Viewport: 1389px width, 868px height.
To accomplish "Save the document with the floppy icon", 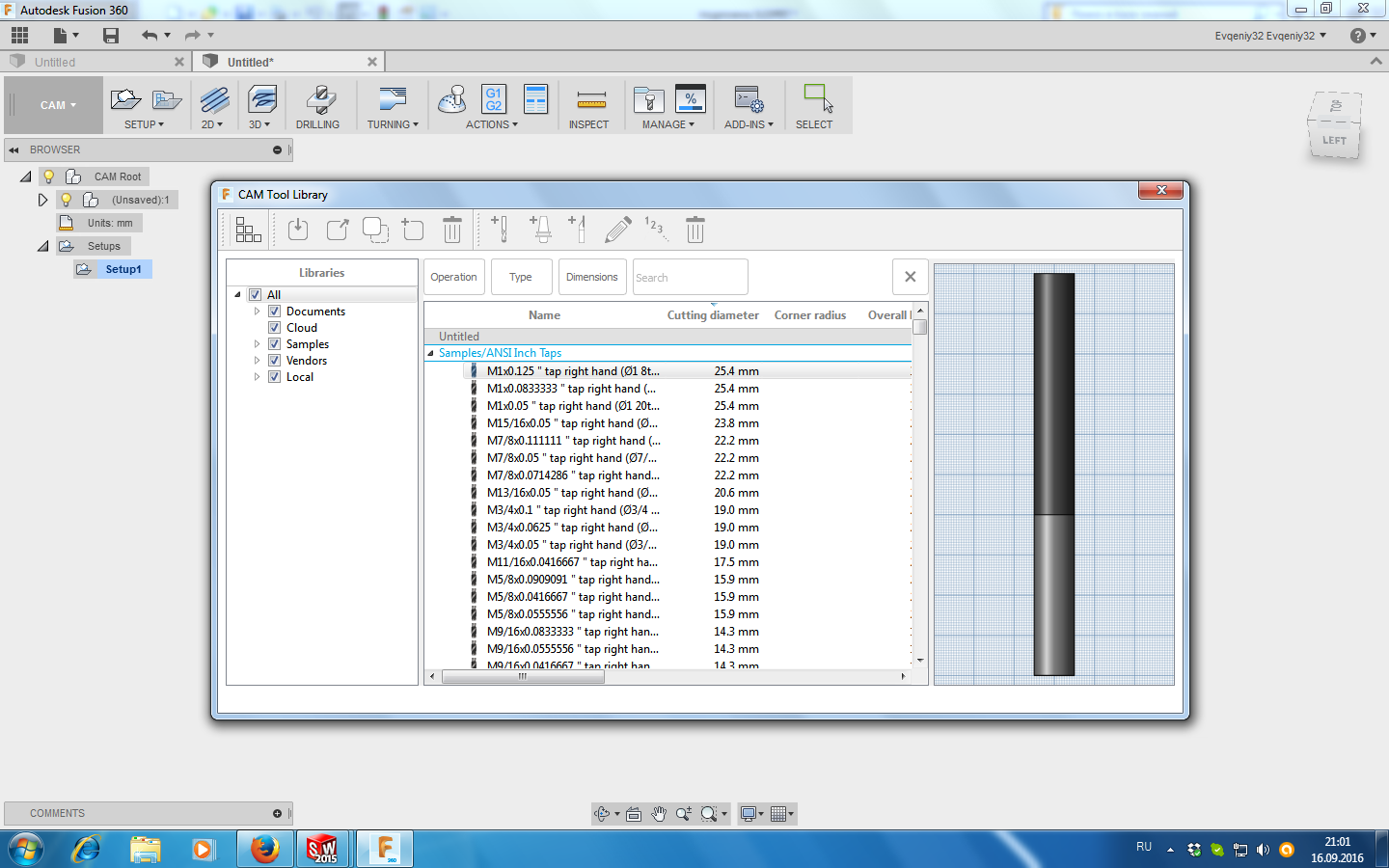I will [x=111, y=36].
